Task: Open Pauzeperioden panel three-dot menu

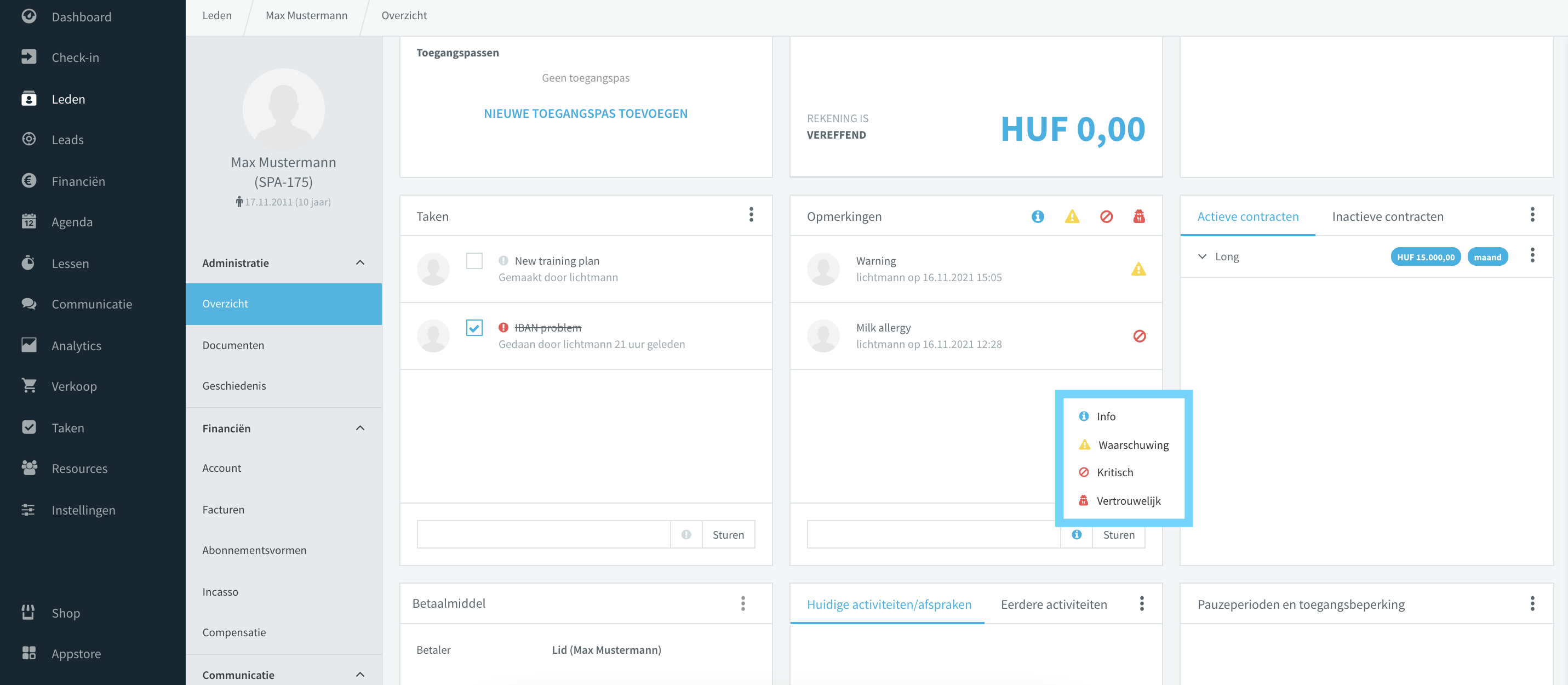Action: point(1532,603)
